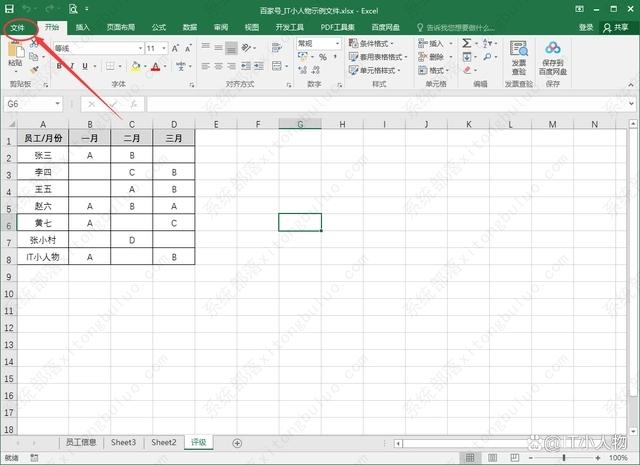Screen dimensions: 640x465
Task: Toggle Underline formatting
Action: (x=85, y=66)
